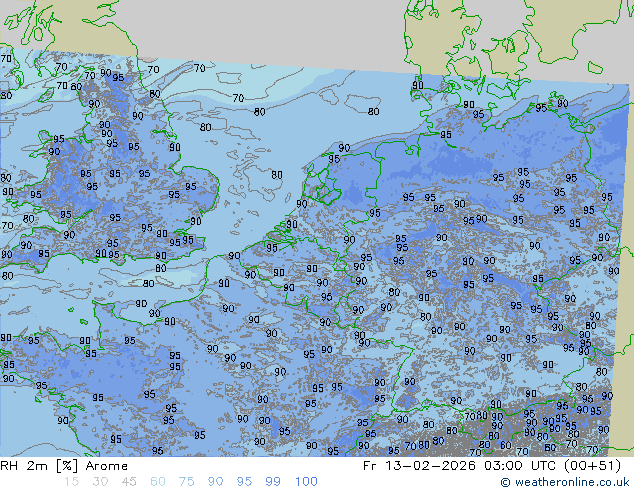
Task: Select the legend value 30
Action: (100, 482)
